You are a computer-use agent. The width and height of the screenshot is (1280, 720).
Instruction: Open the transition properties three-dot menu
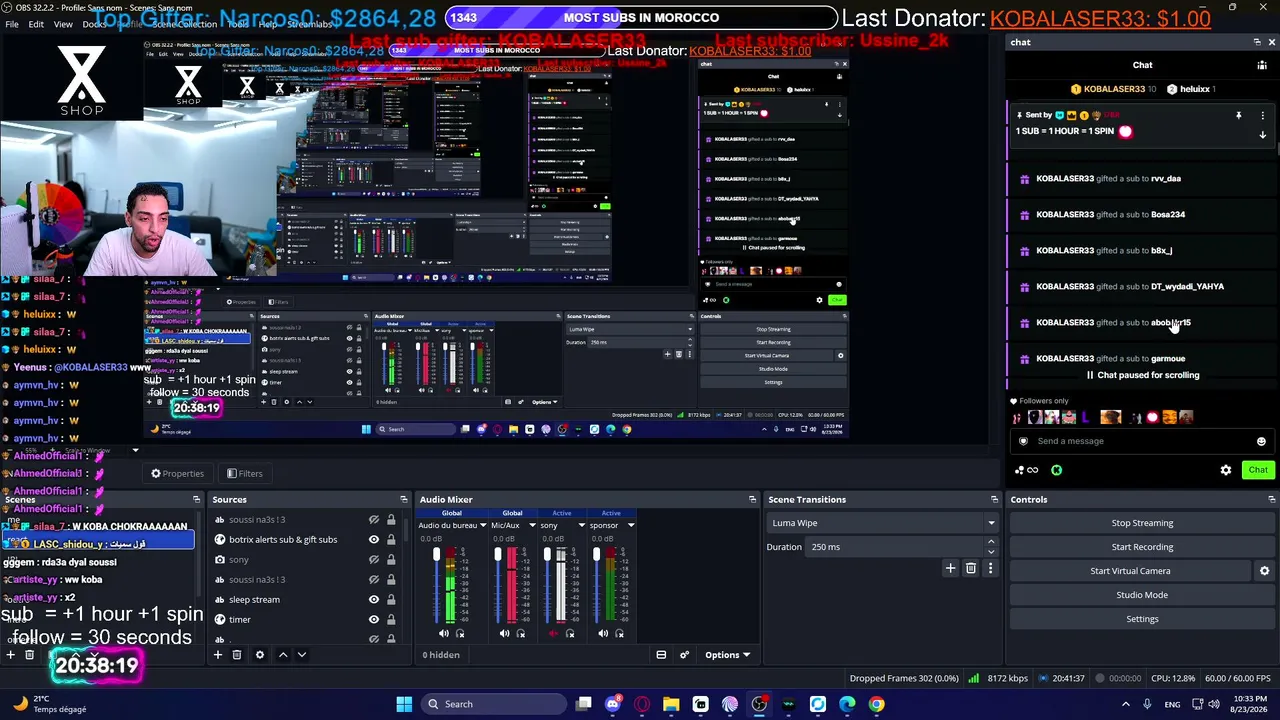[990, 568]
